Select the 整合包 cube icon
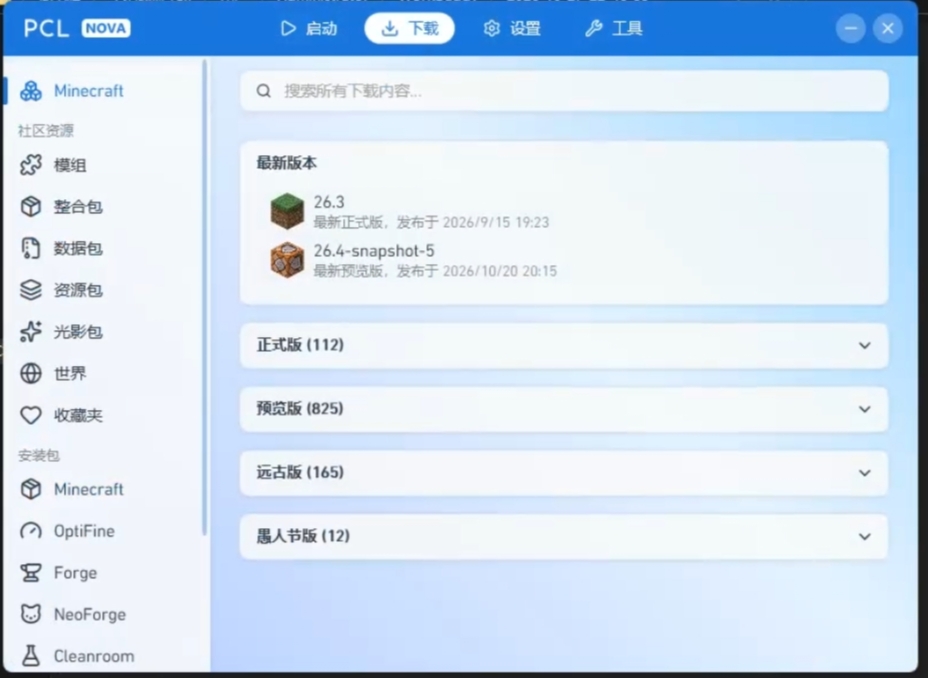This screenshot has height=678, width=928. coord(31,206)
